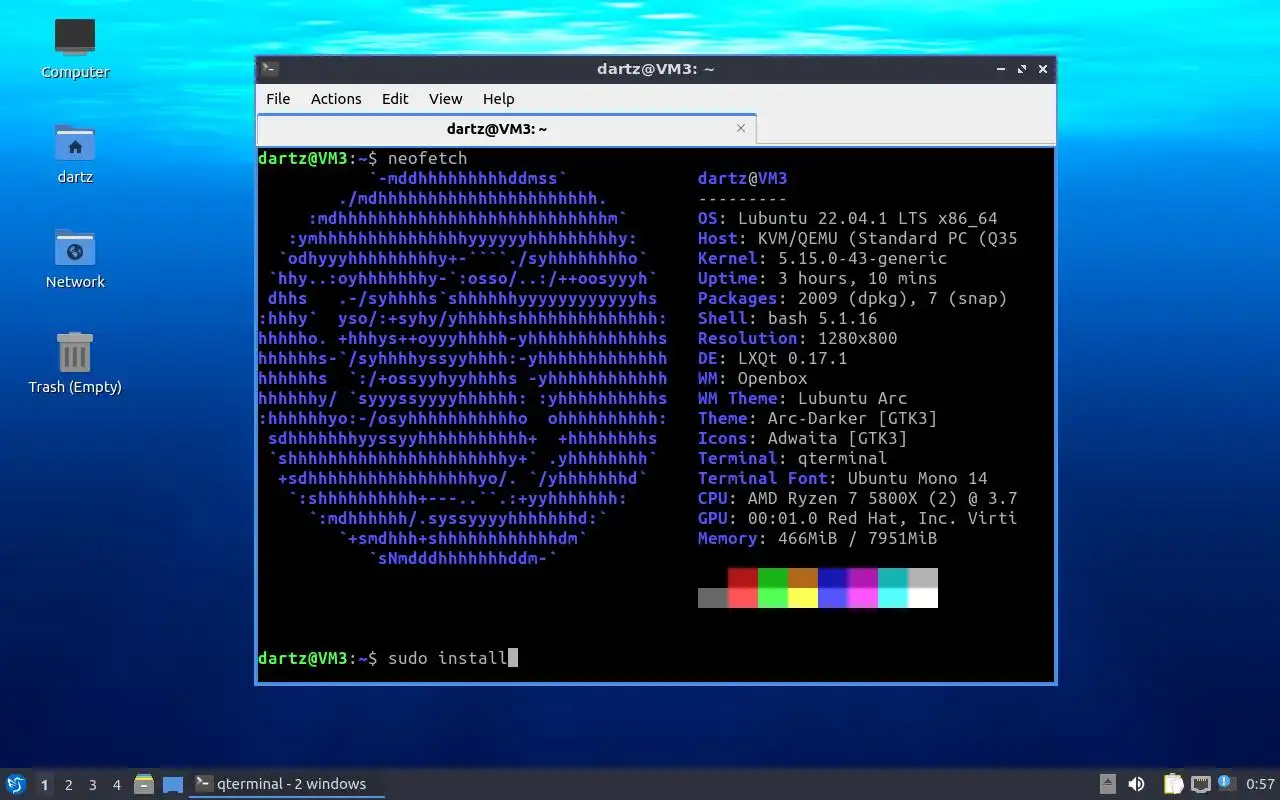Viewport: 1280px width, 800px height.
Task: Open the removable media eject icon
Action: (x=1108, y=784)
